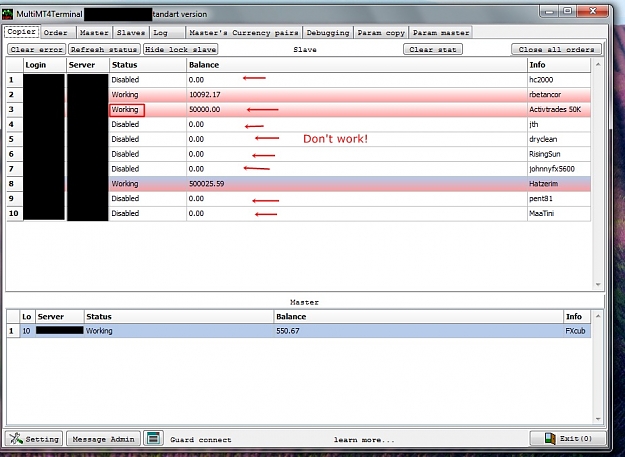Screen dimensions: 625x457
Task: Click balance cell 50000.00
Action: 356,109
